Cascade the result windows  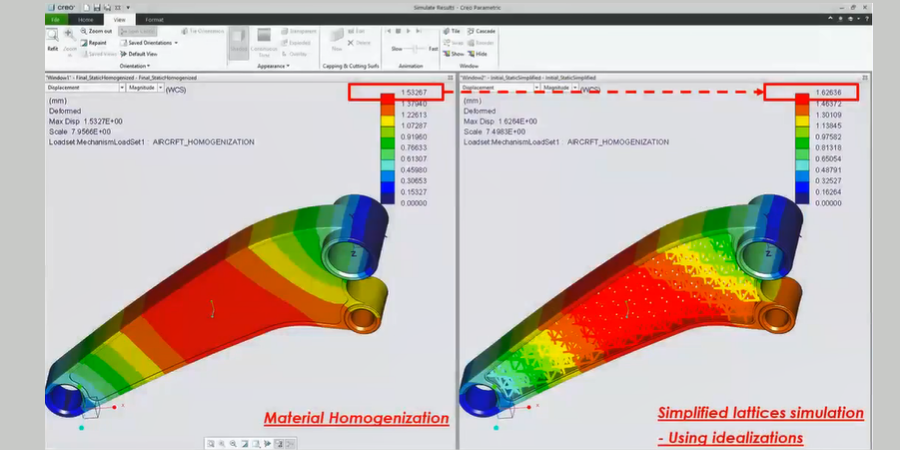[x=481, y=31]
